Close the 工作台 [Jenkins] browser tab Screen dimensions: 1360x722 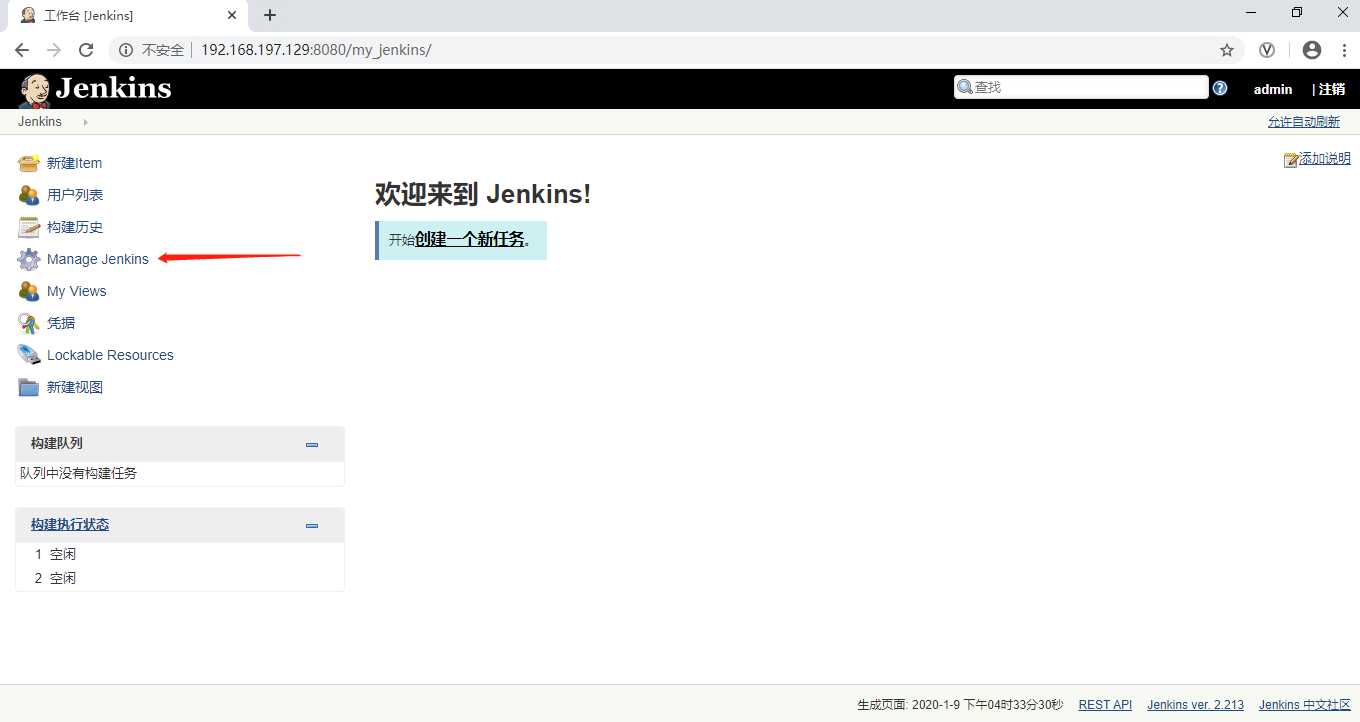click(232, 15)
